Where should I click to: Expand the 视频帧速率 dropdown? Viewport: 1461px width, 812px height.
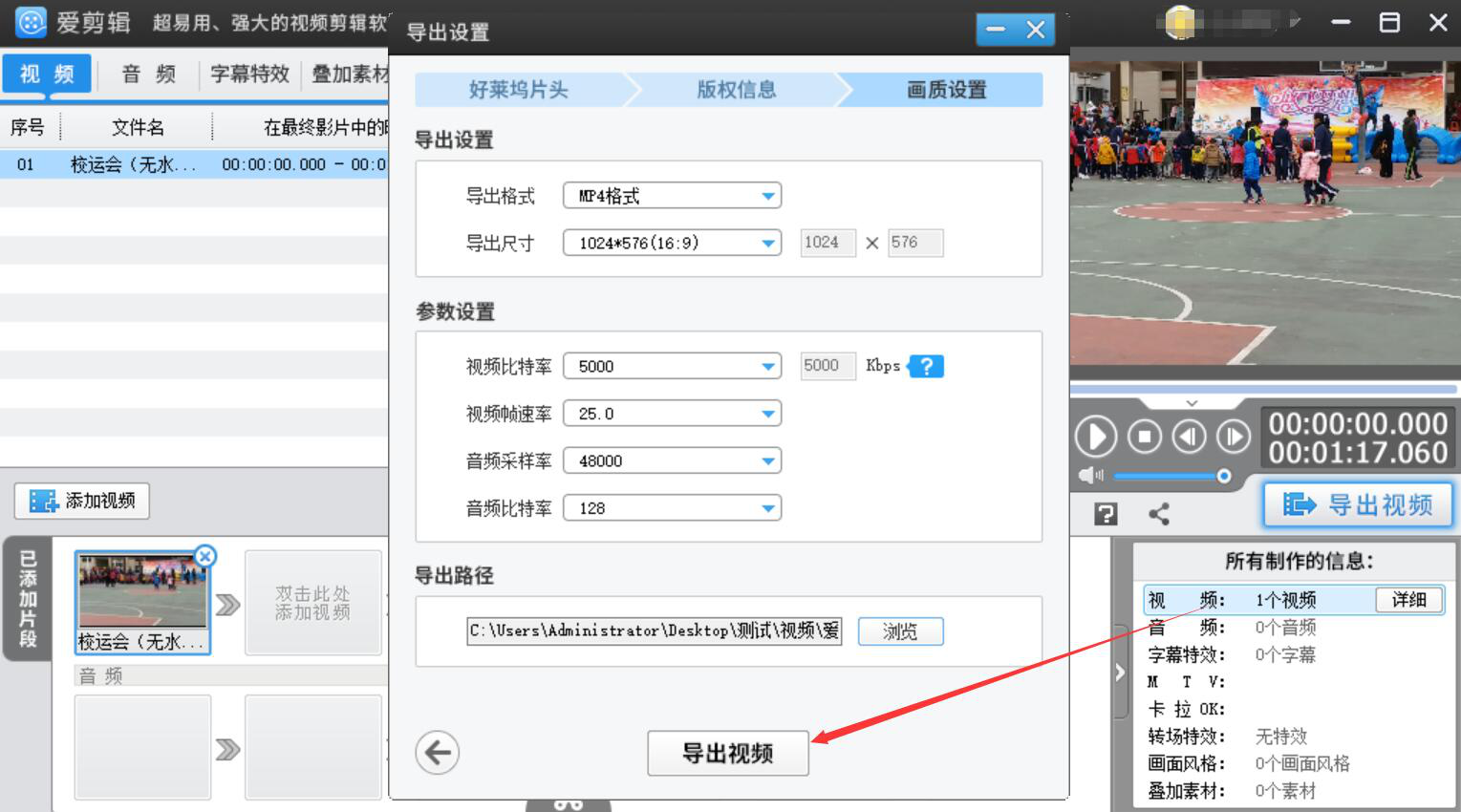[x=673, y=414]
